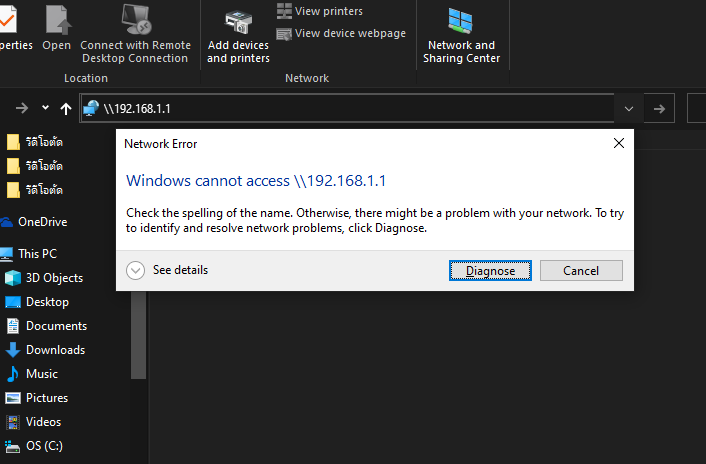Select This PC in the sidebar

(x=37, y=254)
